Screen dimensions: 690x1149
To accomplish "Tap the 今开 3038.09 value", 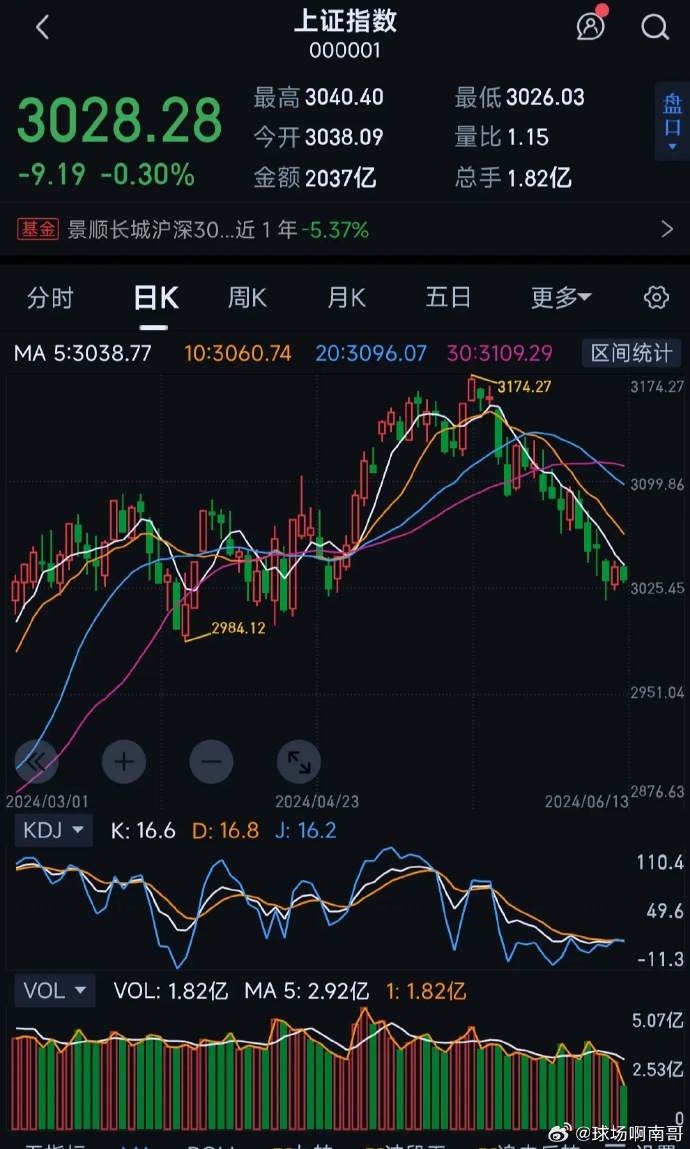I will (x=319, y=137).
